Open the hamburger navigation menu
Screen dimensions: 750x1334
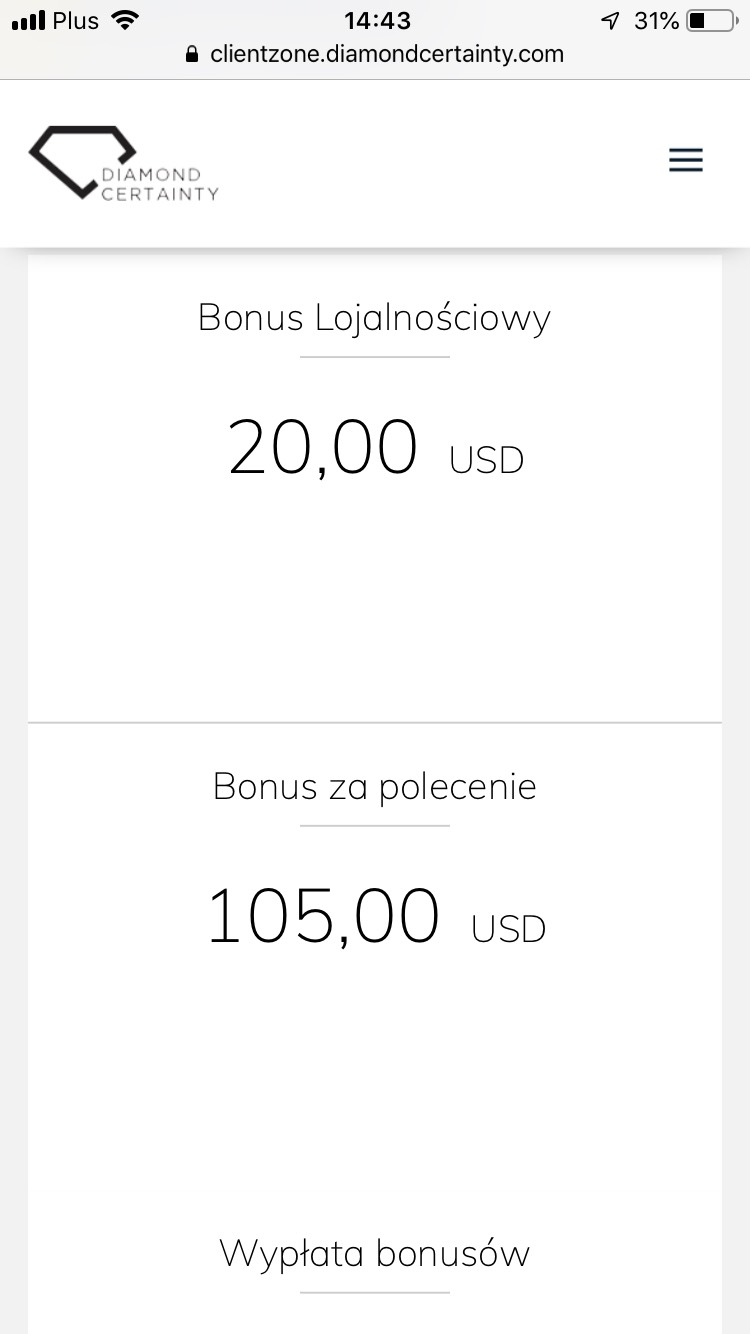pos(686,160)
